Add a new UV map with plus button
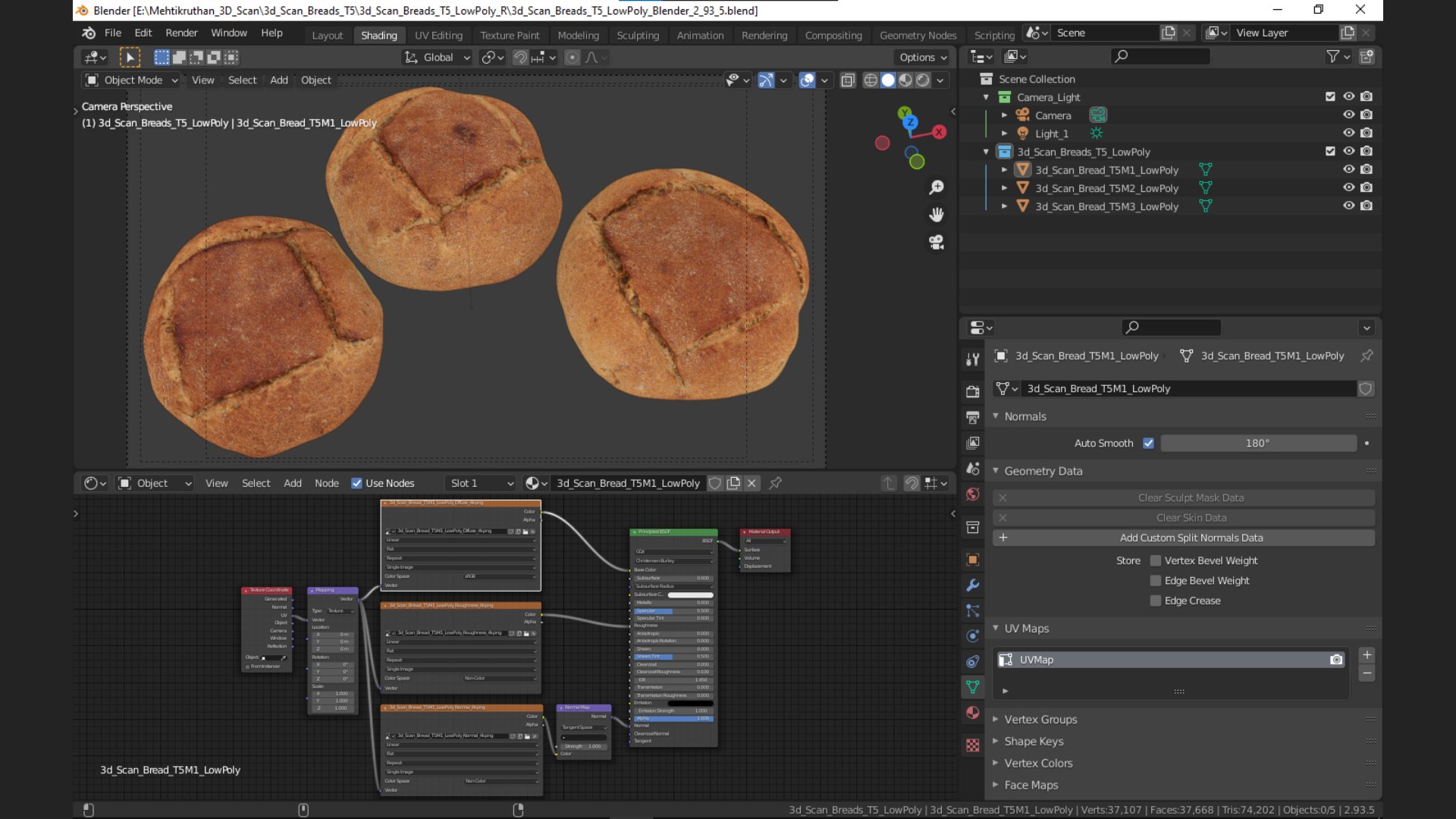The image size is (1456, 819). click(x=1367, y=655)
